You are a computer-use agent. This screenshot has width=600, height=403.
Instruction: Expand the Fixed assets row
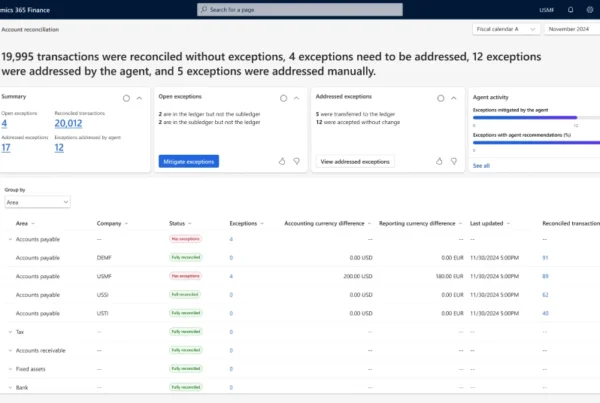tap(10, 368)
